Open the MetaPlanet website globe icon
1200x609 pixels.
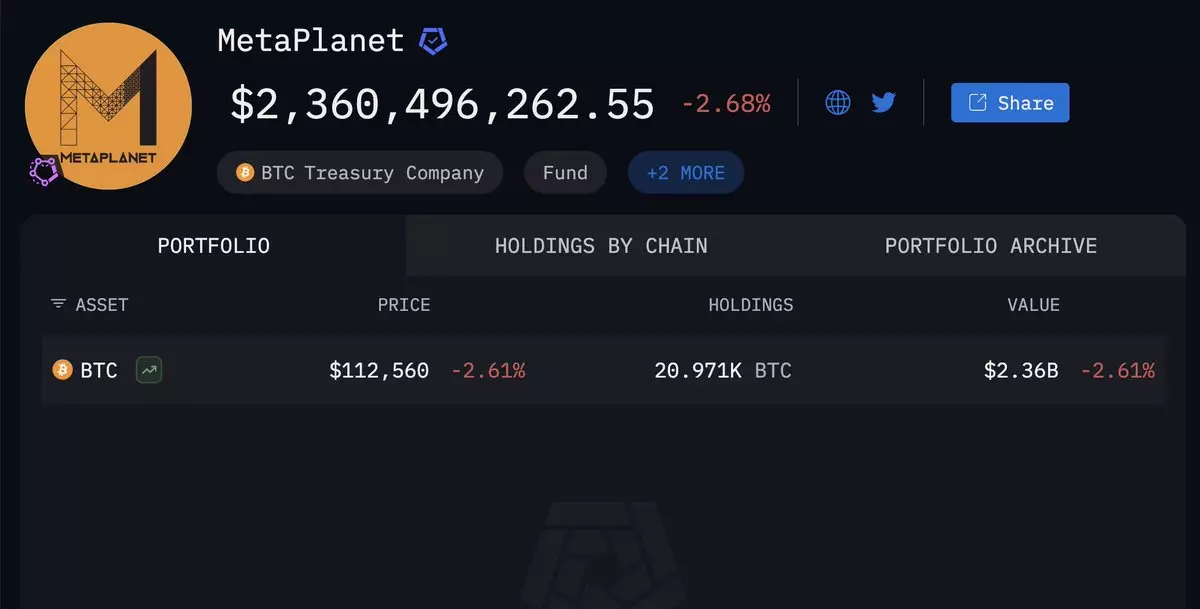coord(838,102)
